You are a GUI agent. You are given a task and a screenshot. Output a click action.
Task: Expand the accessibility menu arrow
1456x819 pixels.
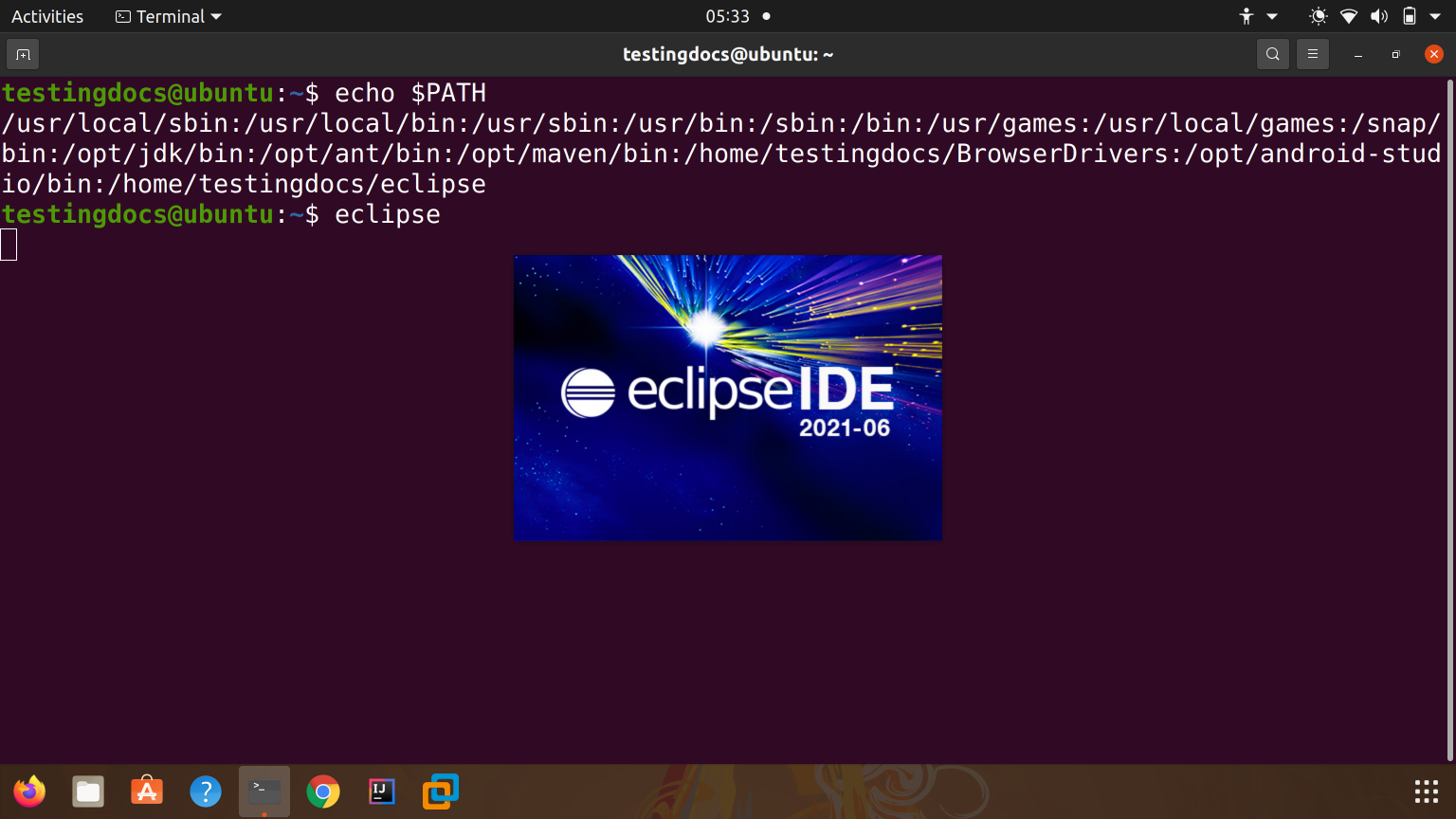click(x=1273, y=15)
